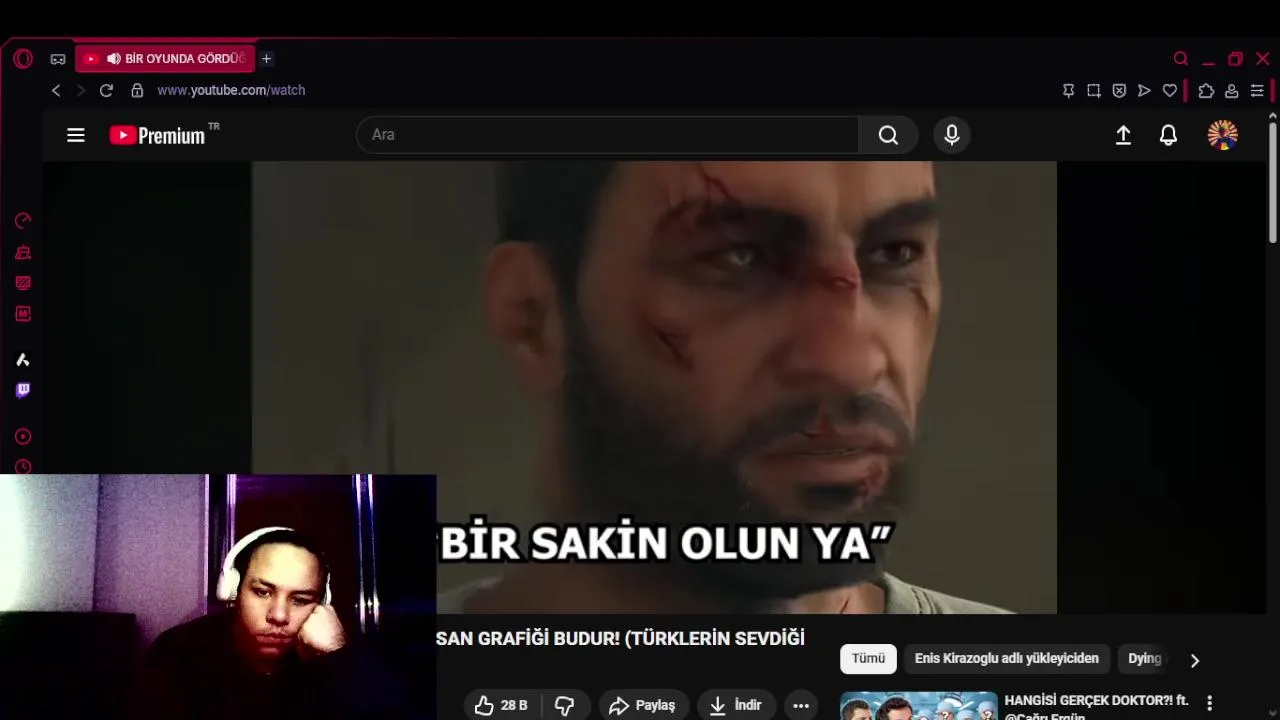Share video via Paylaş button
The height and width of the screenshot is (720, 1280).
643,706
